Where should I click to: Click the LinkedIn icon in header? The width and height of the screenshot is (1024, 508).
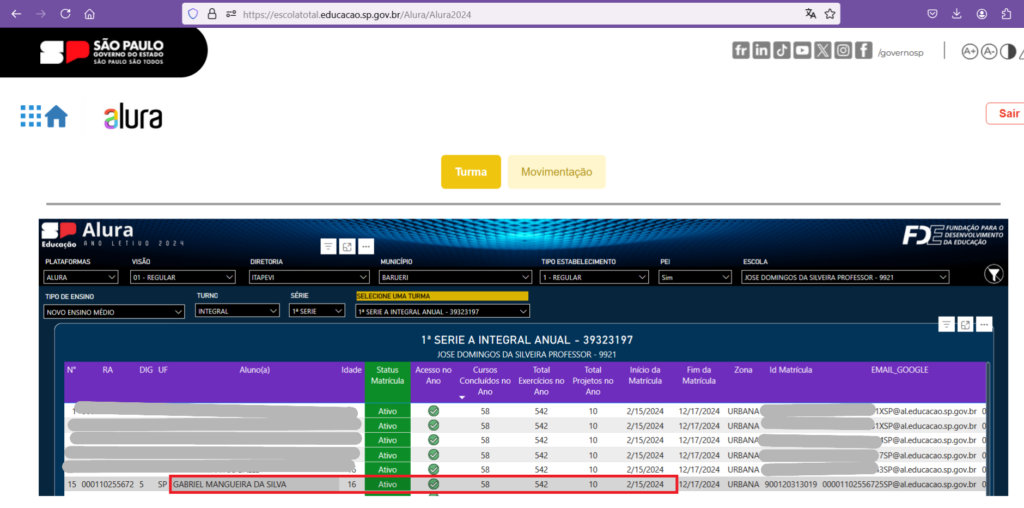[761, 51]
